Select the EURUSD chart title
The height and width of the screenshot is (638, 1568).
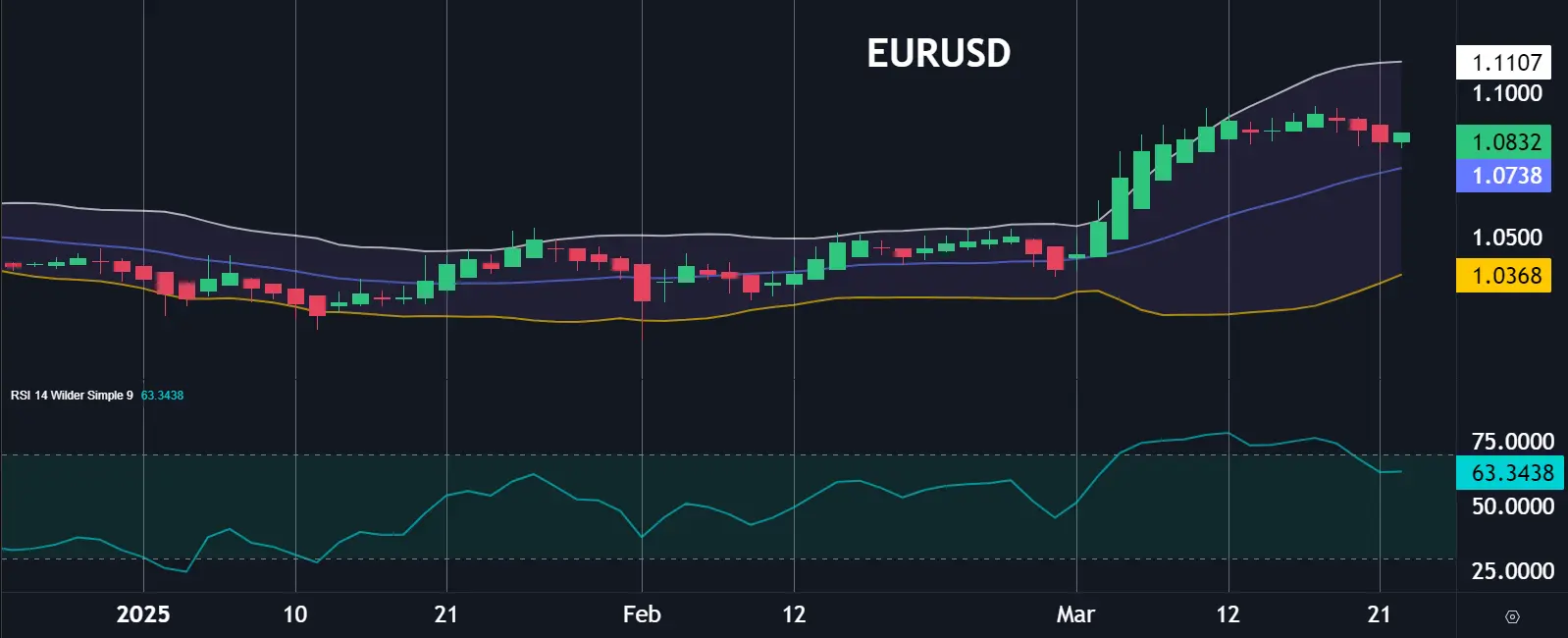[938, 53]
